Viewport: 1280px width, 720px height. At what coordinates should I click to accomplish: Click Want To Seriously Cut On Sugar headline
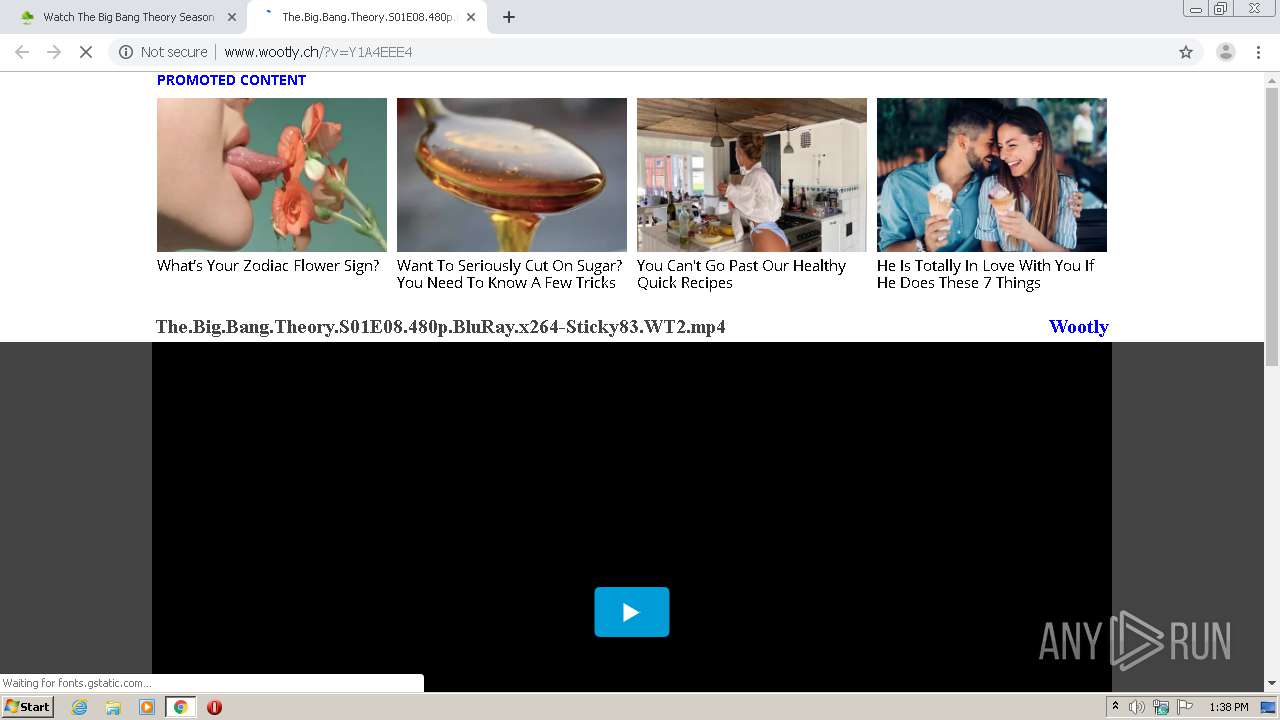click(x=509, y=274)
